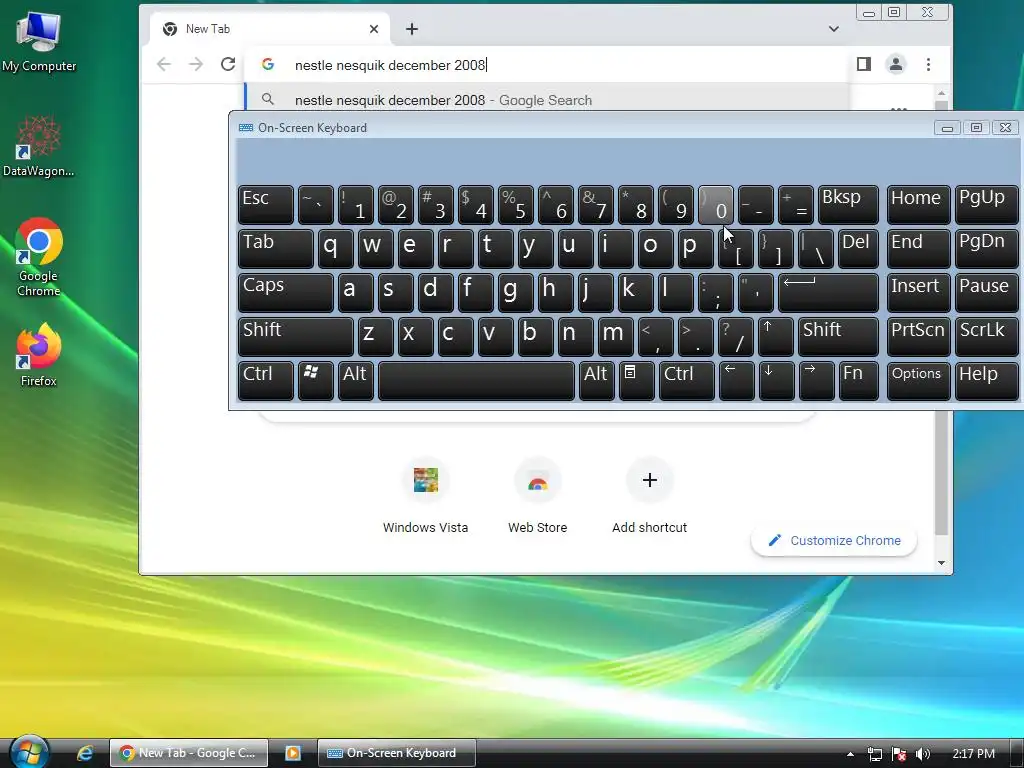Click the Chrome back arrow
Screen dimensions: 1024x768
tap(164, 64)
